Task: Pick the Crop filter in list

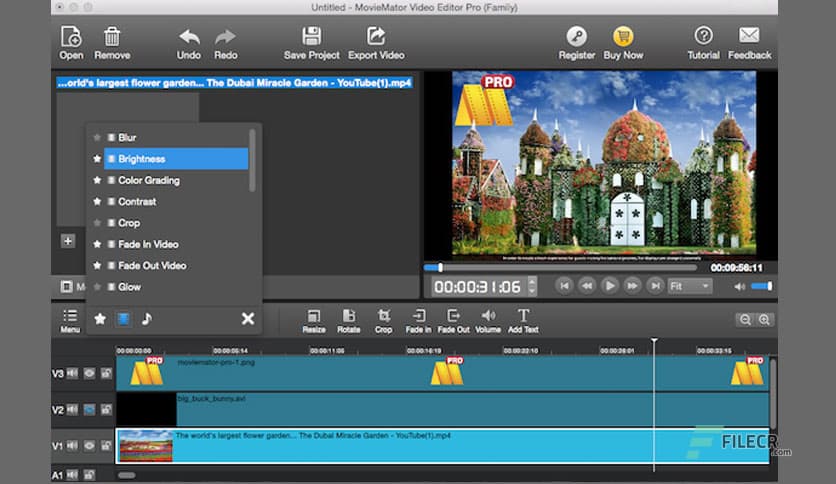Action: [176, 223]
